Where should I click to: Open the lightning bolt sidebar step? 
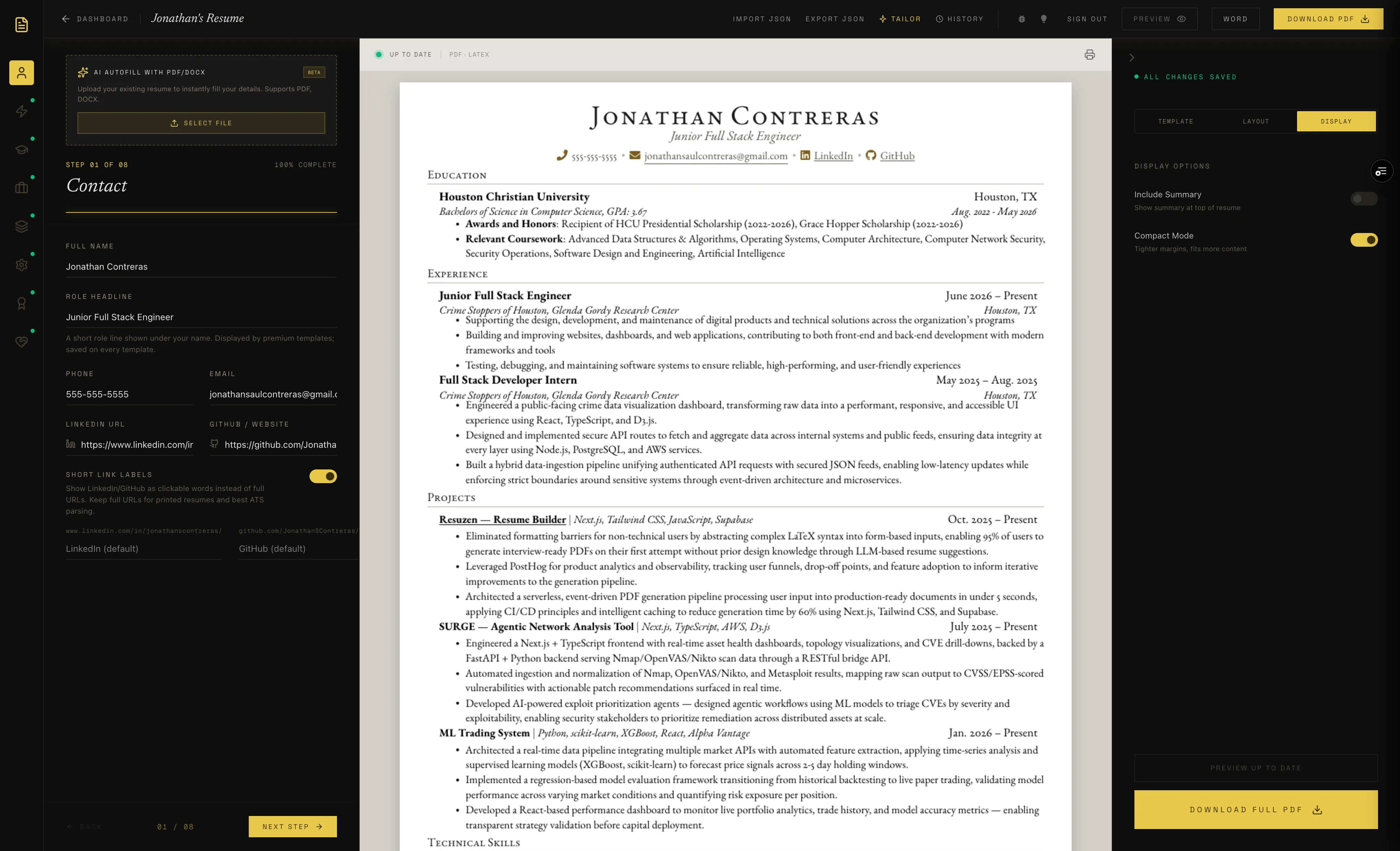click(22, 111)
